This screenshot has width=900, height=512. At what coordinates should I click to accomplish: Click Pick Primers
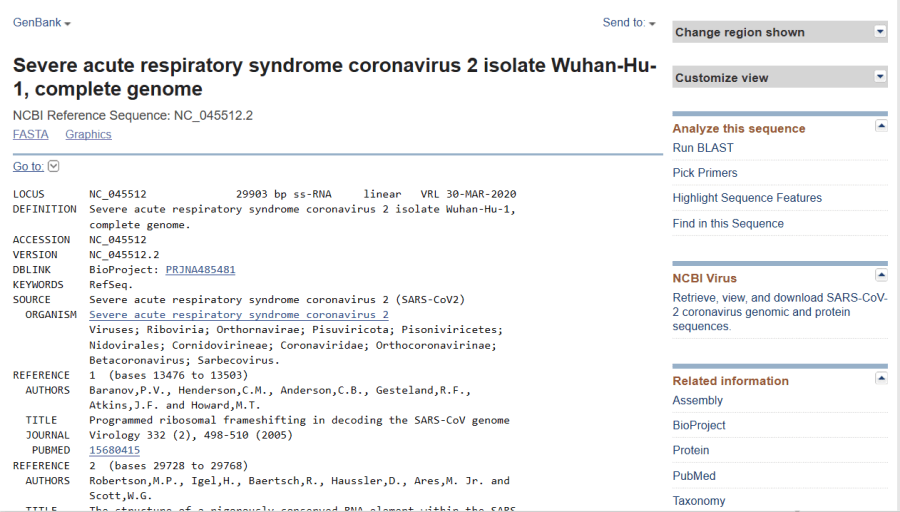tap(705, 173)
